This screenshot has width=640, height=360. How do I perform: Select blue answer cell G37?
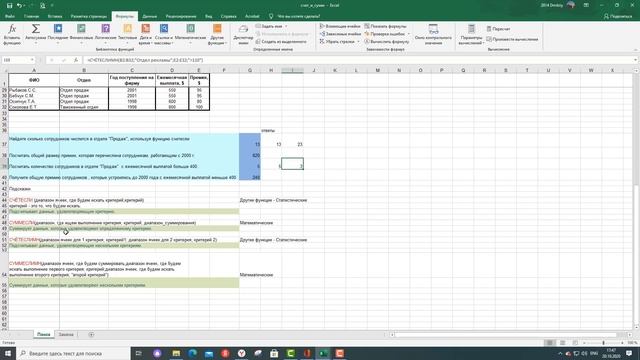[250, 140]
